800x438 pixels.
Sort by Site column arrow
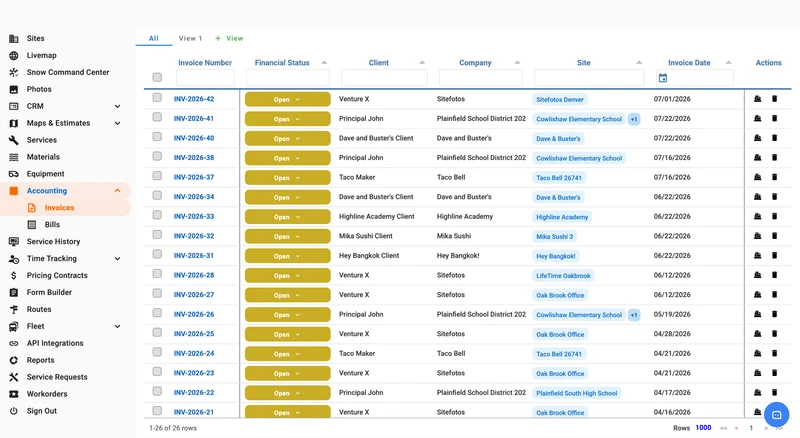(x=639, y=63)
